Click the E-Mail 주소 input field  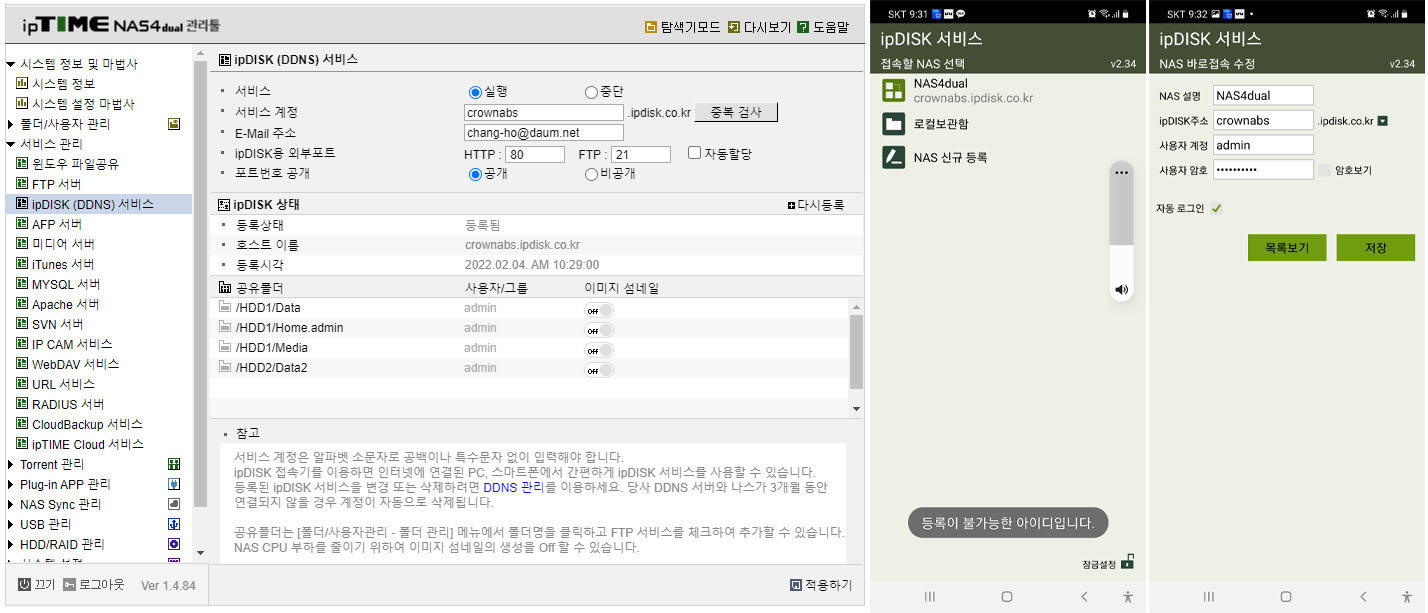pyautogui.click(x=544, y=133)
